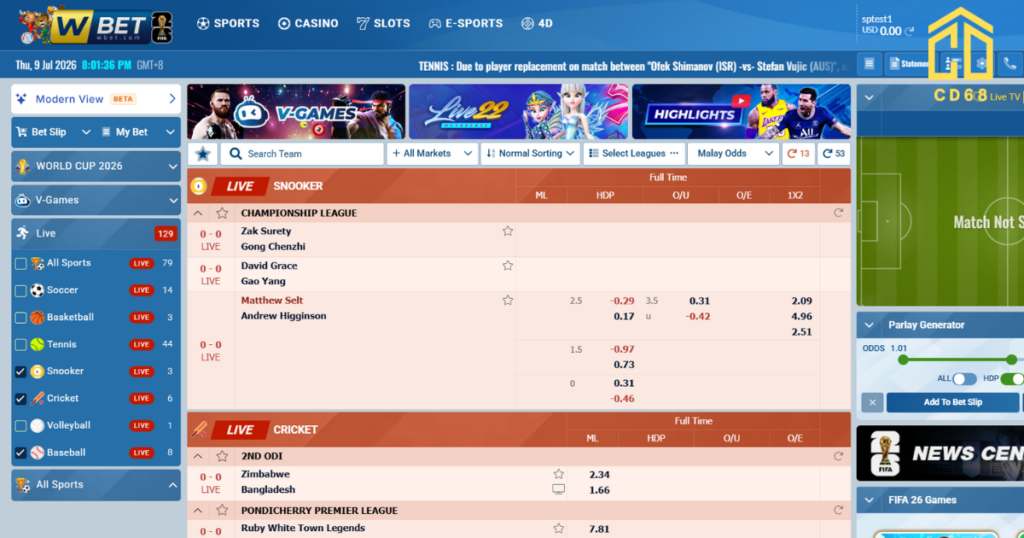Check the All Sports live checkbox

21,264
